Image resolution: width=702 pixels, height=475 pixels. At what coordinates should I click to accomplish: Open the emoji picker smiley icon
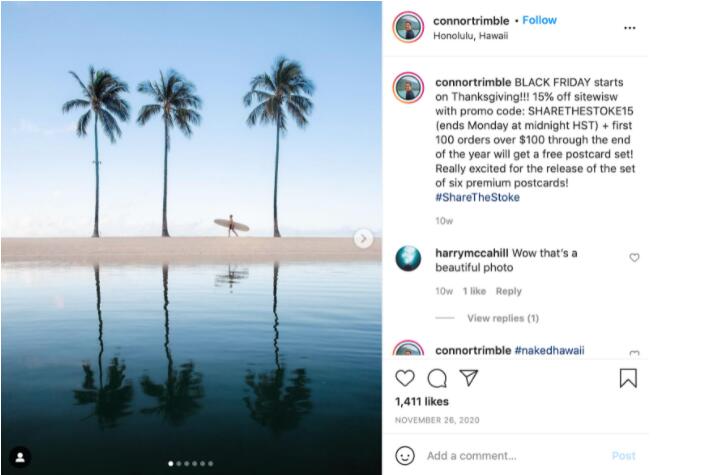tap(405, 455)
